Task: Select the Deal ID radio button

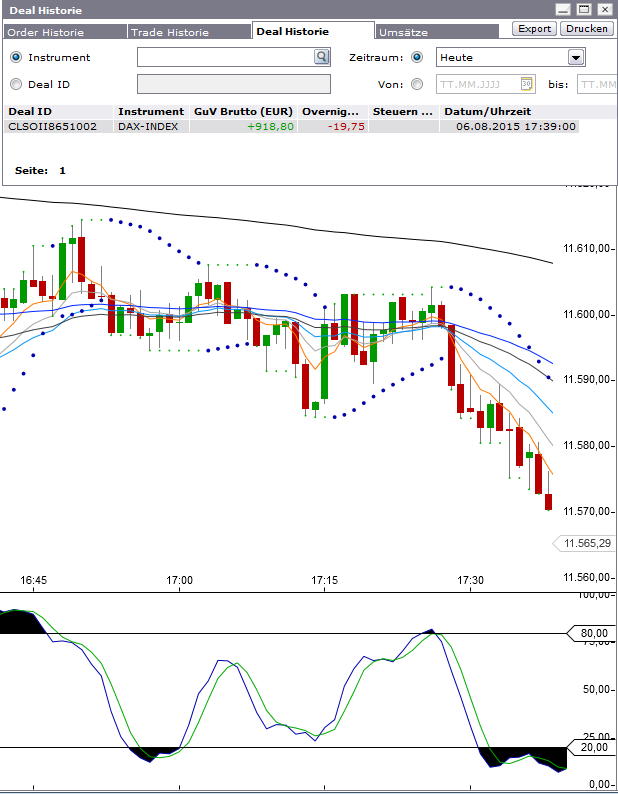Action: [x=16, y=84]
